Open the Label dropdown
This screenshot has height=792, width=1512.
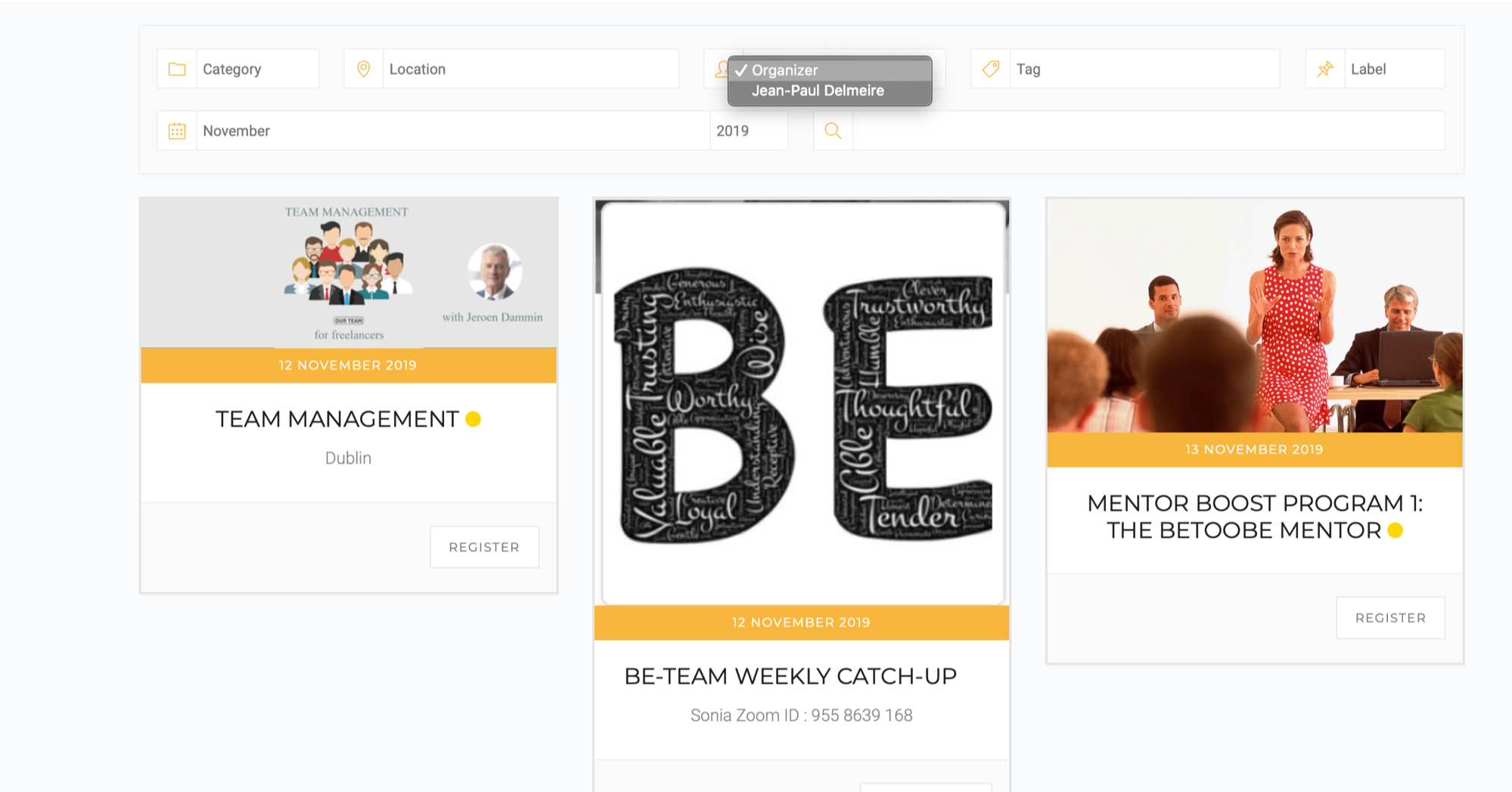click(x=1395, y=69)
